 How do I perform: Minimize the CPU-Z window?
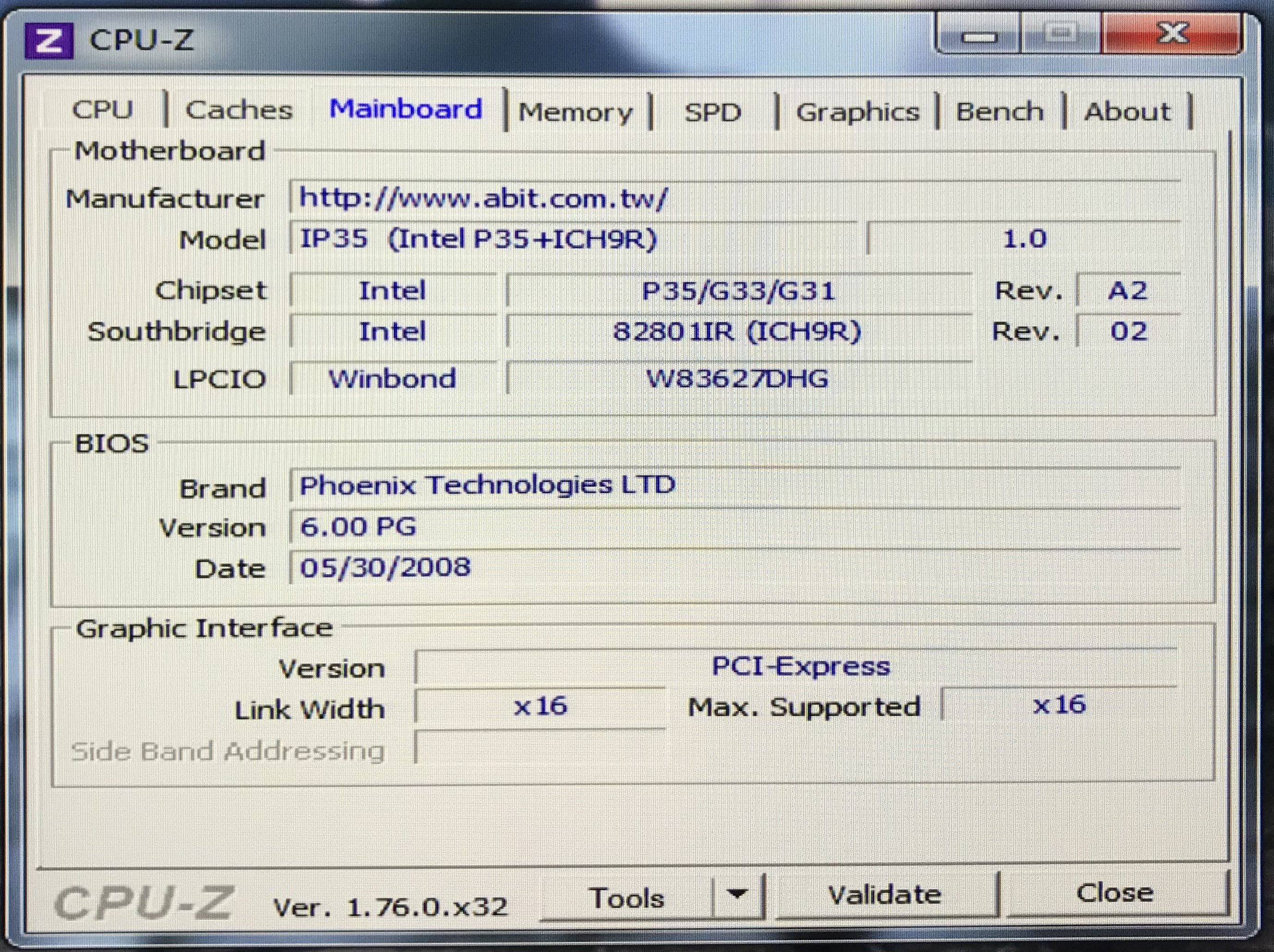pyautogui.click(x=979, y=37)
